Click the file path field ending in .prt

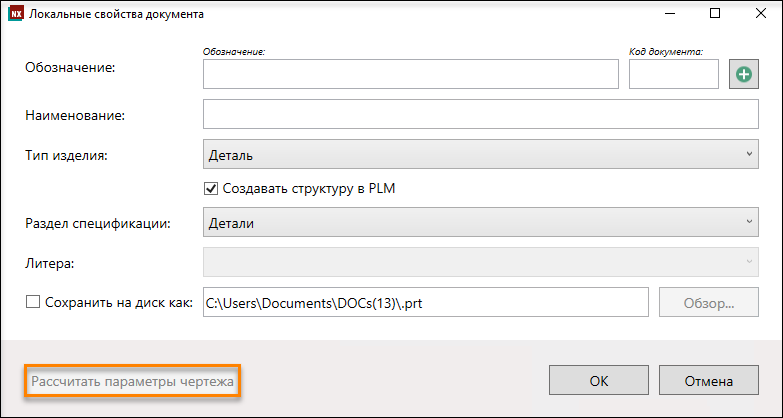(x=426, y=302)
